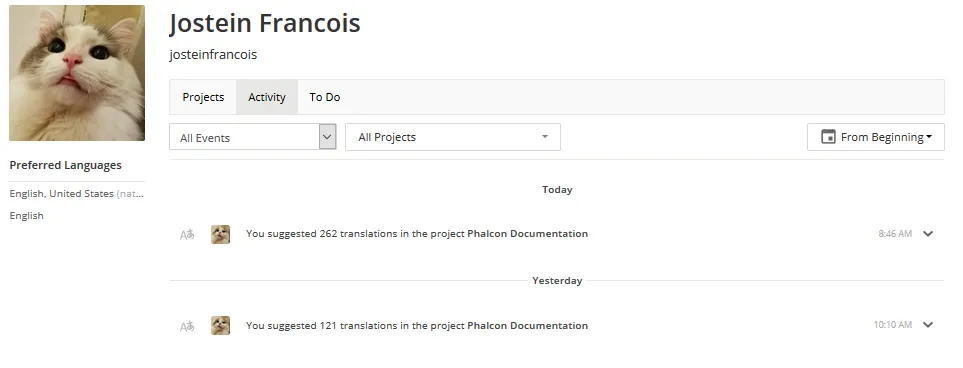963x368 pixels.
Task: Click the cat avatar in yesterday's entry
Action: pyautogui.click(x=220, y=326)
